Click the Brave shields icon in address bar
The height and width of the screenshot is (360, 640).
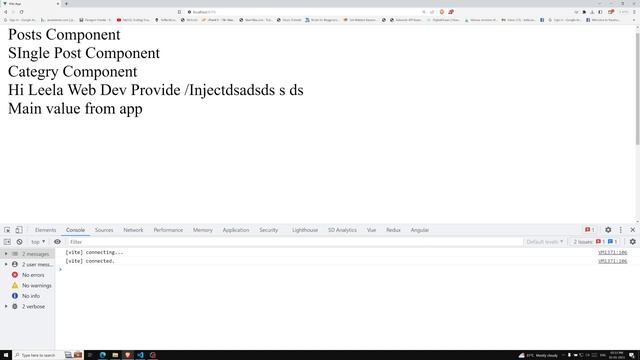pos(442,12)
